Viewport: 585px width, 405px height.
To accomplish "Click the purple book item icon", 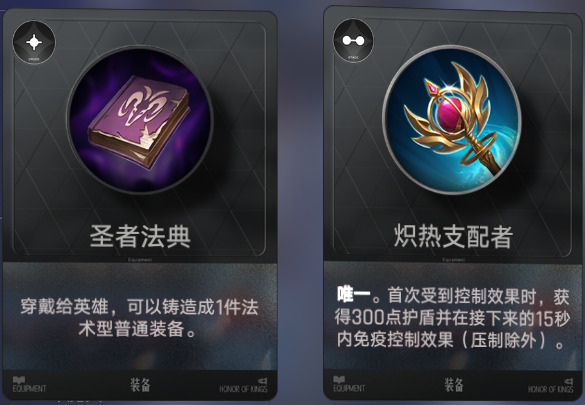I will pyautogui.click(x=140, y=120).
